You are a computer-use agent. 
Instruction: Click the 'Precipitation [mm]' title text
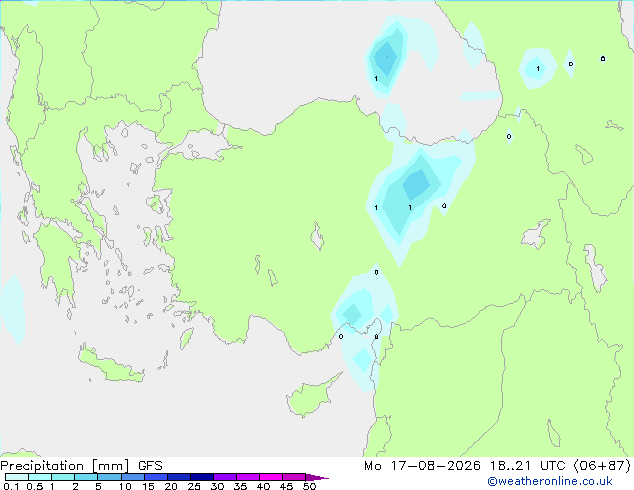point(65,466)
